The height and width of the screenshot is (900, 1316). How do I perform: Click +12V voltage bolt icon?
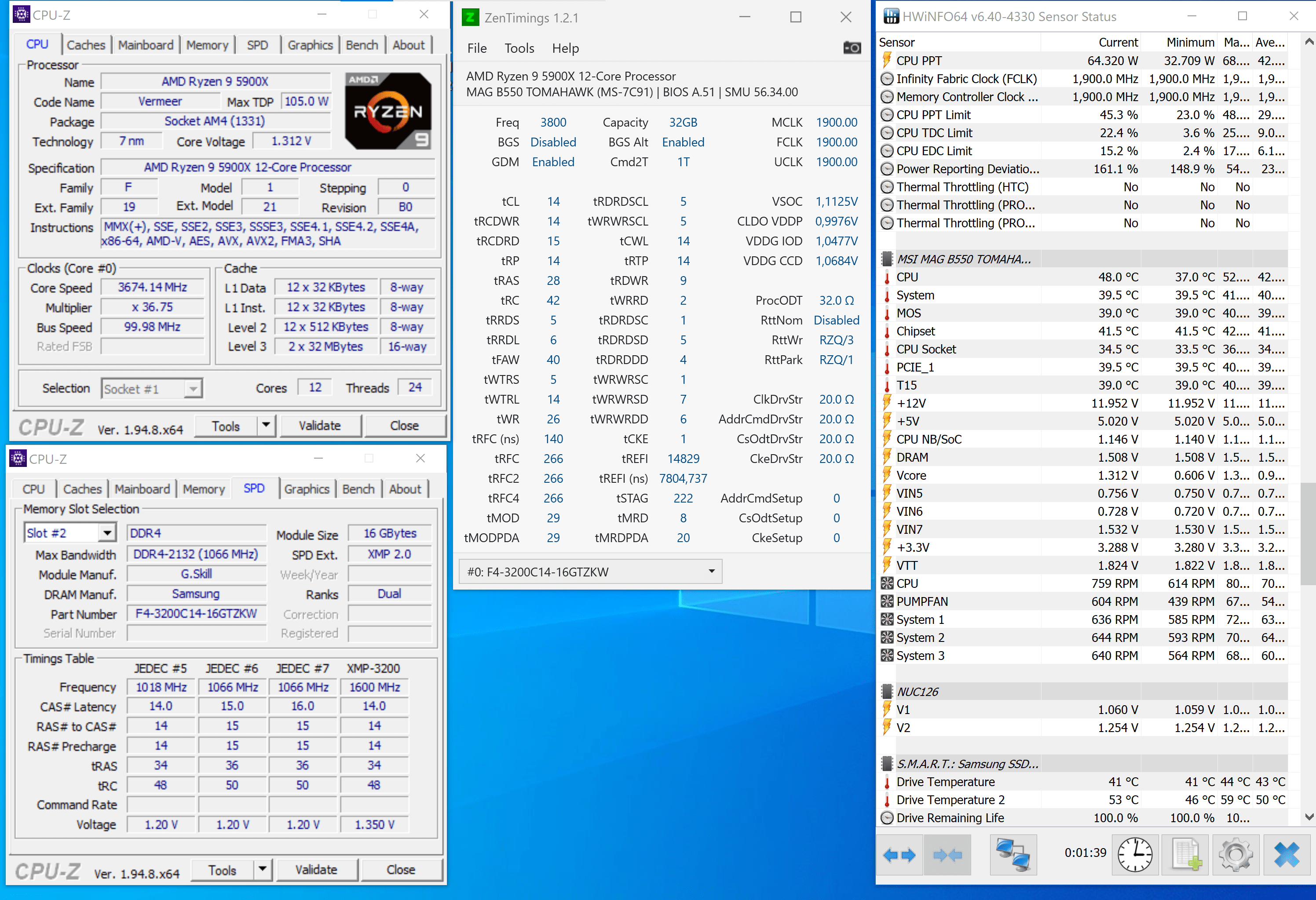887,403
